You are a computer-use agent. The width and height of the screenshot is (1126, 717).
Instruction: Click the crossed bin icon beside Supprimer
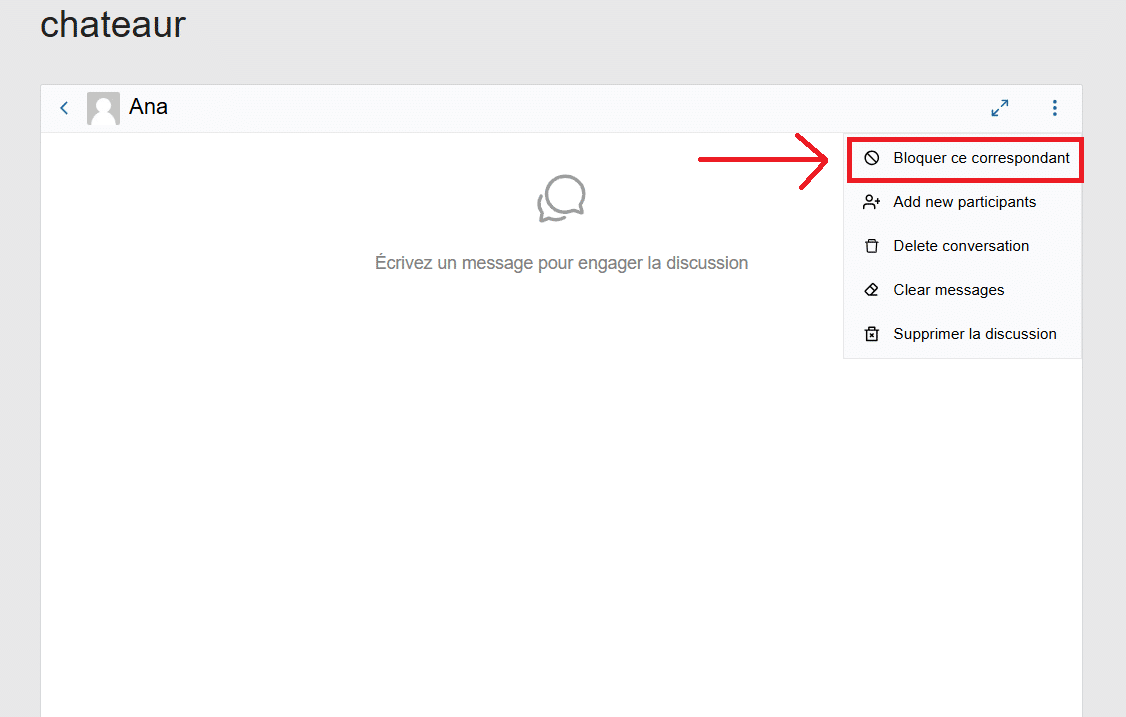click(872, 333)
